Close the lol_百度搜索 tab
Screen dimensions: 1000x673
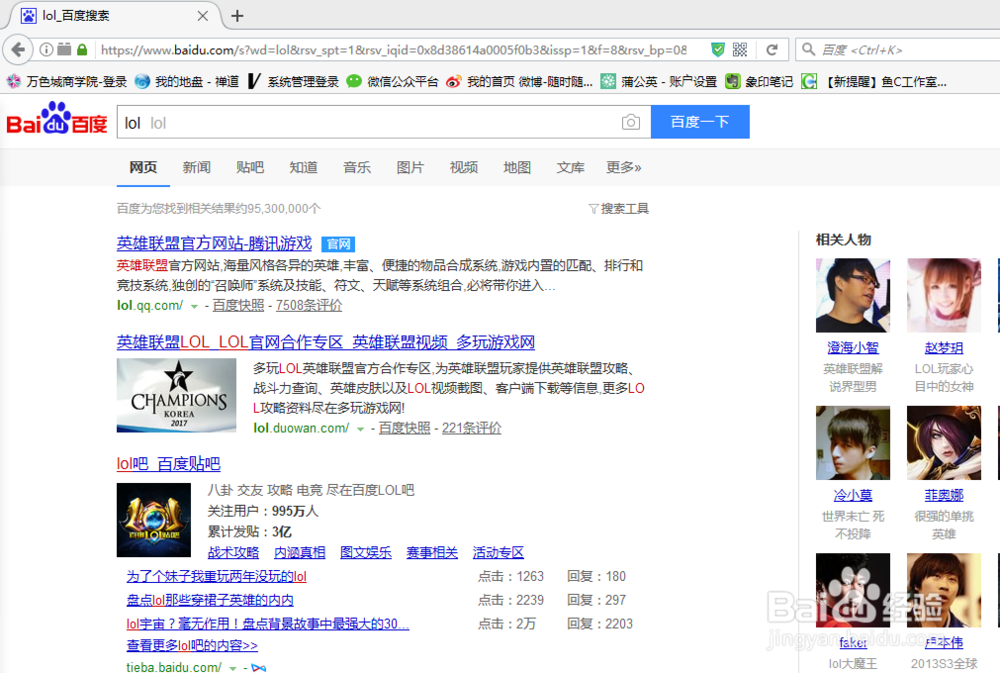click(203, 15)
